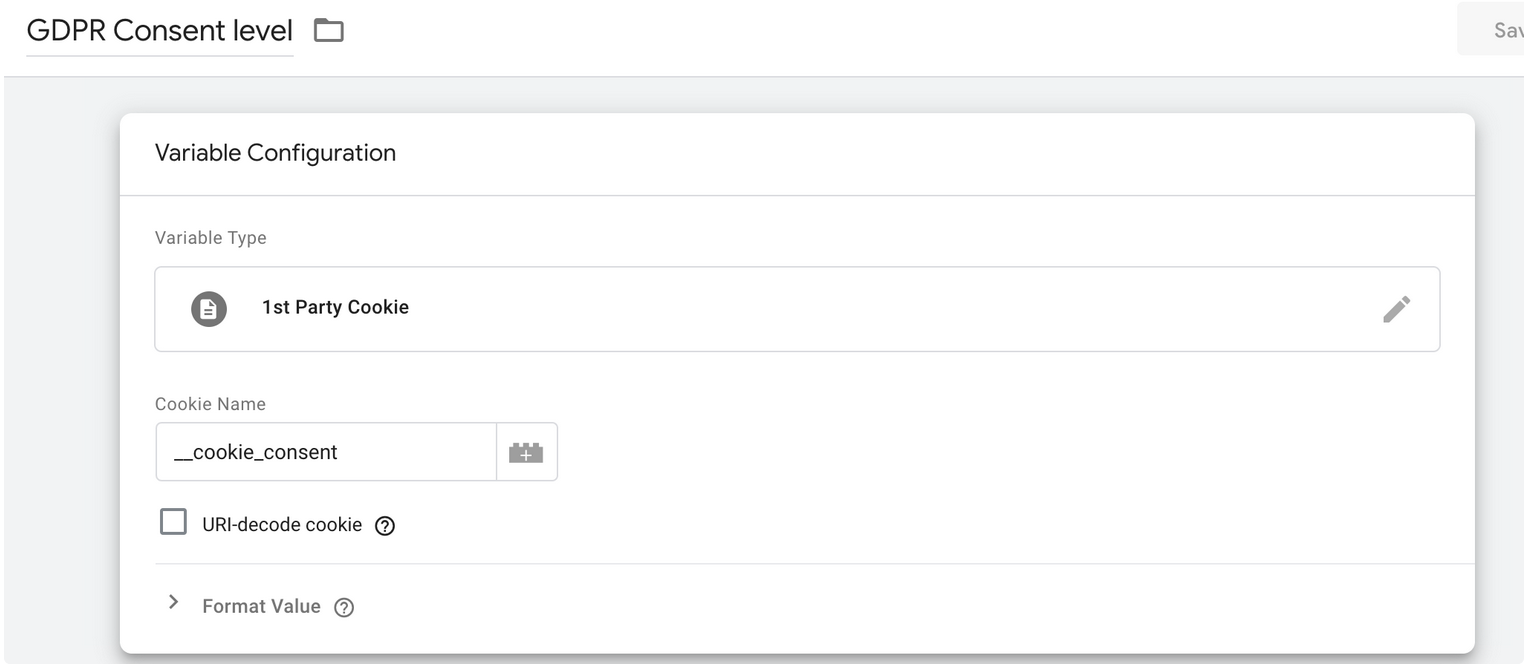Open the Format Value help tooltip

[x=344, y=607]
